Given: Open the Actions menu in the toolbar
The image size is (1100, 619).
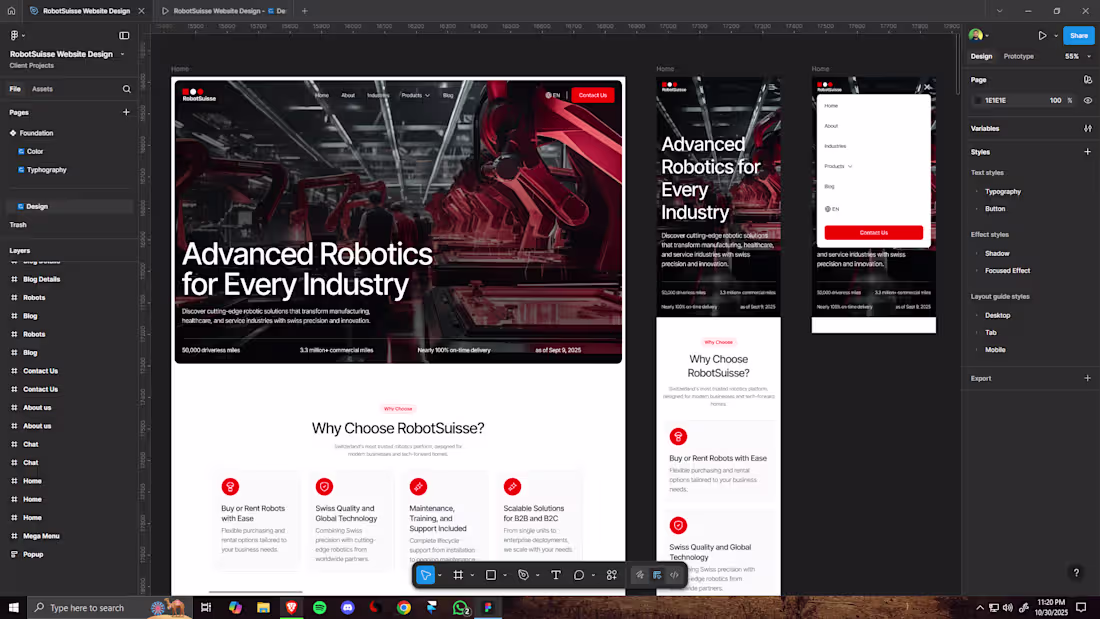Looking at the screenshot, I should tap(611, 575).
